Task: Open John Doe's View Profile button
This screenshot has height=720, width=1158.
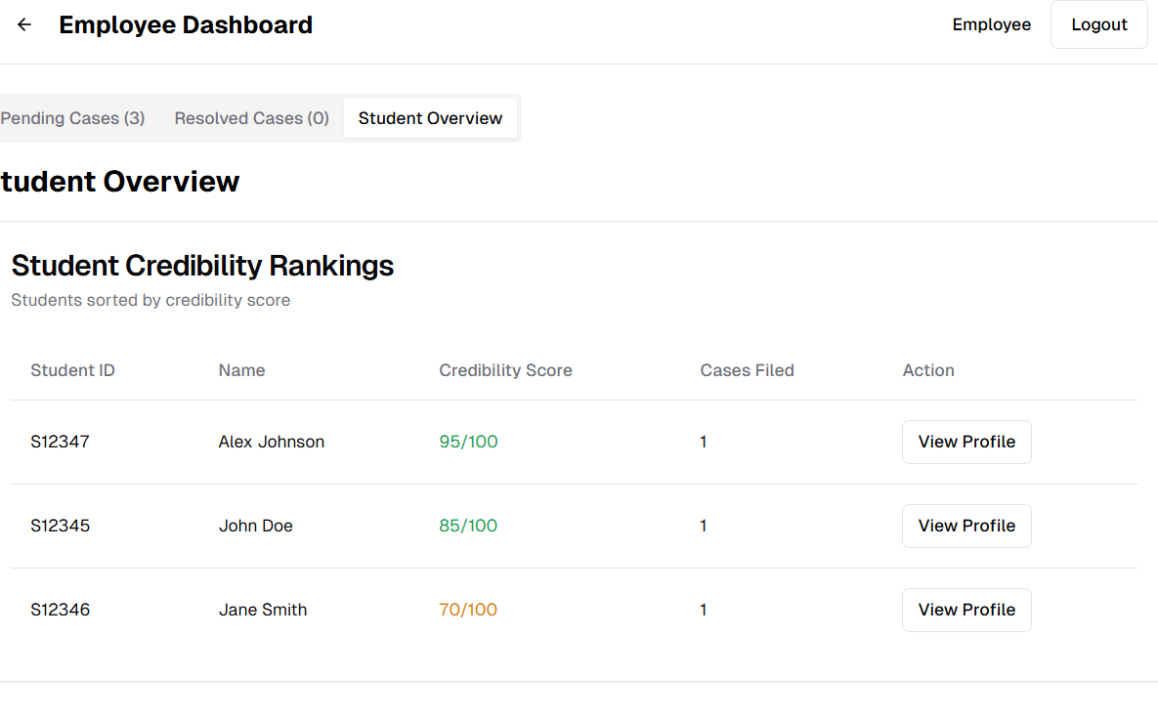Action: (966, 526)
